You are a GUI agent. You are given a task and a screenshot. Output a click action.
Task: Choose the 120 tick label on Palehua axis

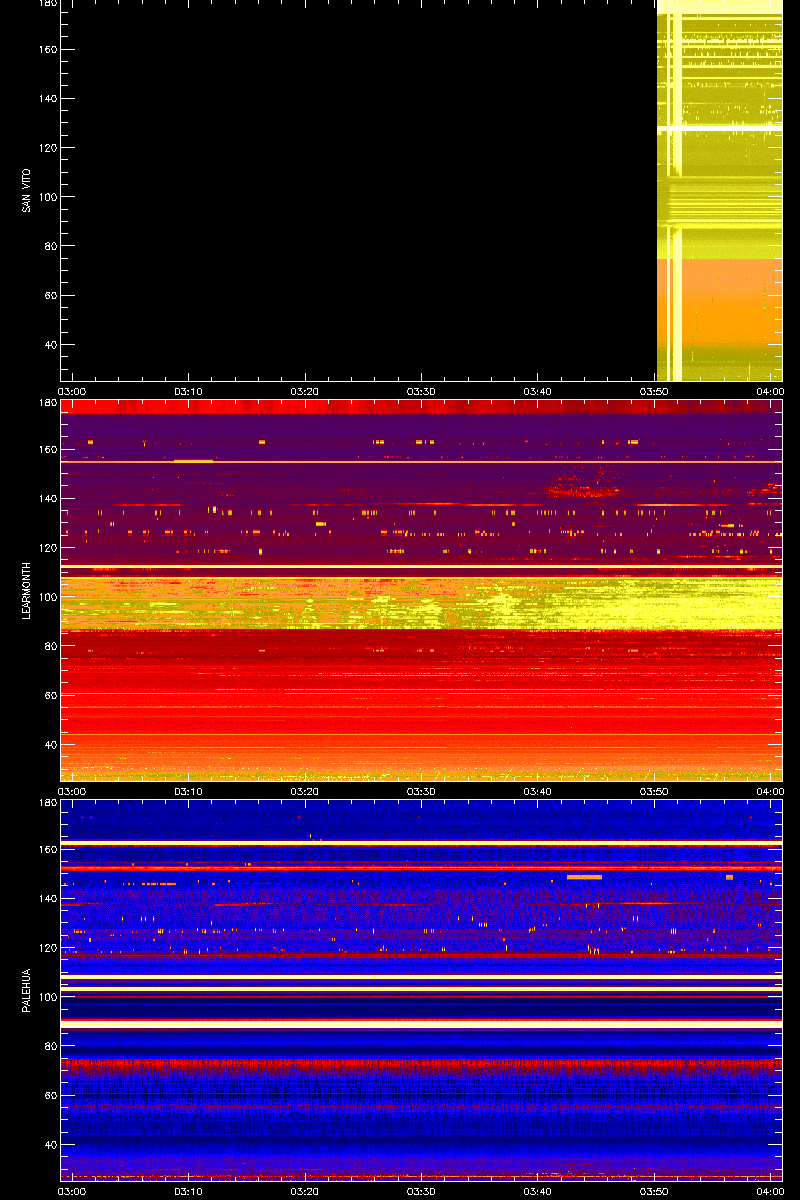pyautogui.click(x=47, y=948)
